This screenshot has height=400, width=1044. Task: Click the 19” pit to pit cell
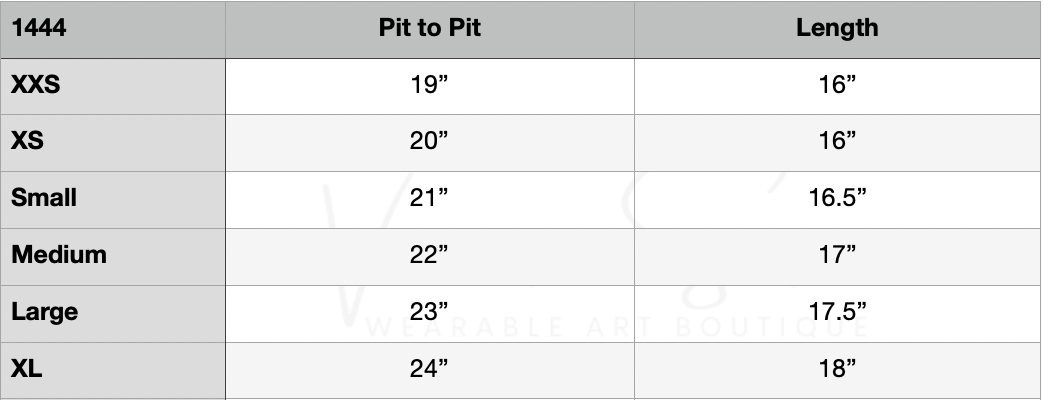[430, 85]
